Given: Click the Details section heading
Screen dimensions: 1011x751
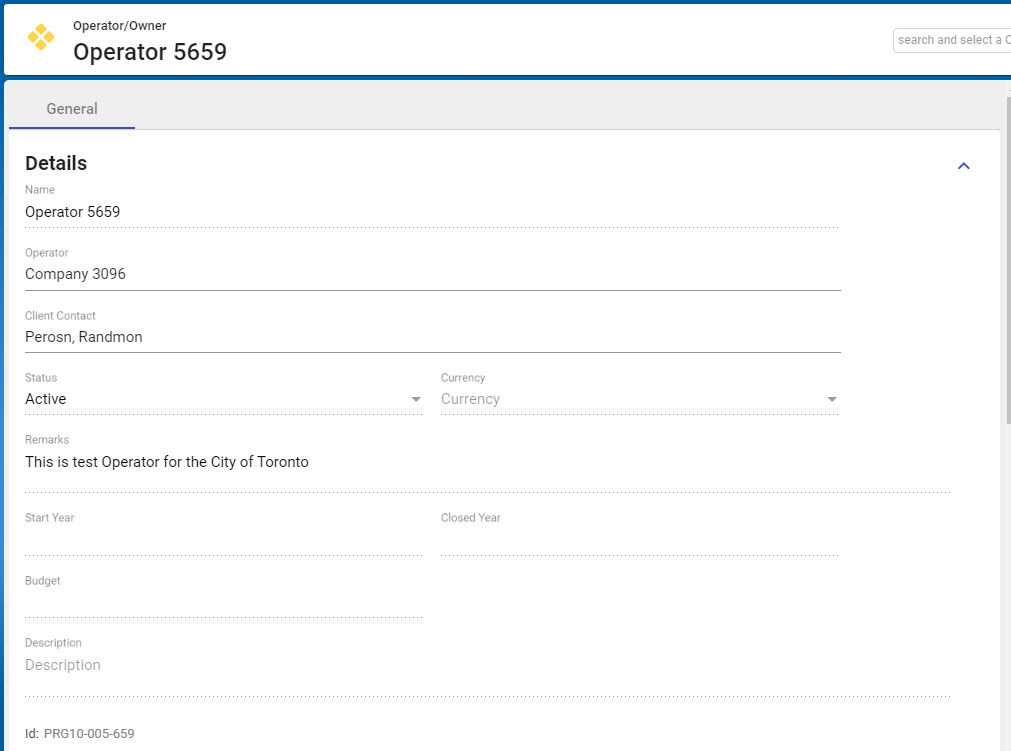Looking at the screenshot, I should click(56, 163).
